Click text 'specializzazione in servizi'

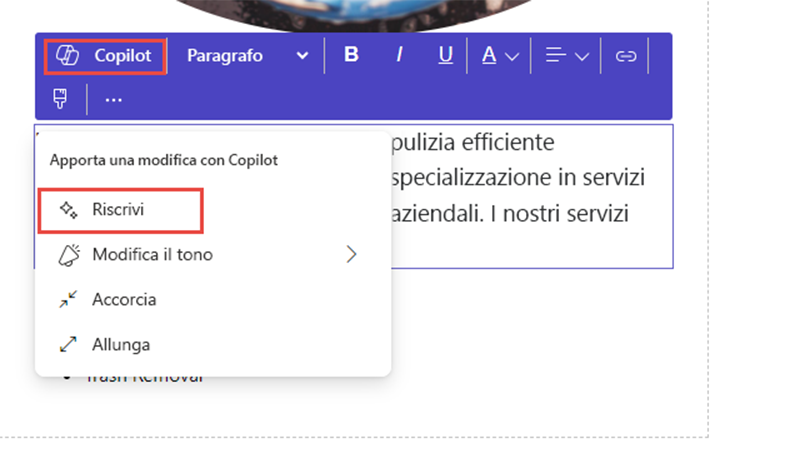tap(518, 178)
